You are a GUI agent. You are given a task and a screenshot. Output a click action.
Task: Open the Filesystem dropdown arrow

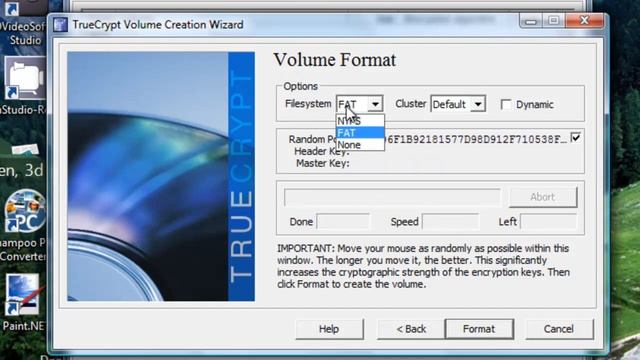click(x=375, y=104)
